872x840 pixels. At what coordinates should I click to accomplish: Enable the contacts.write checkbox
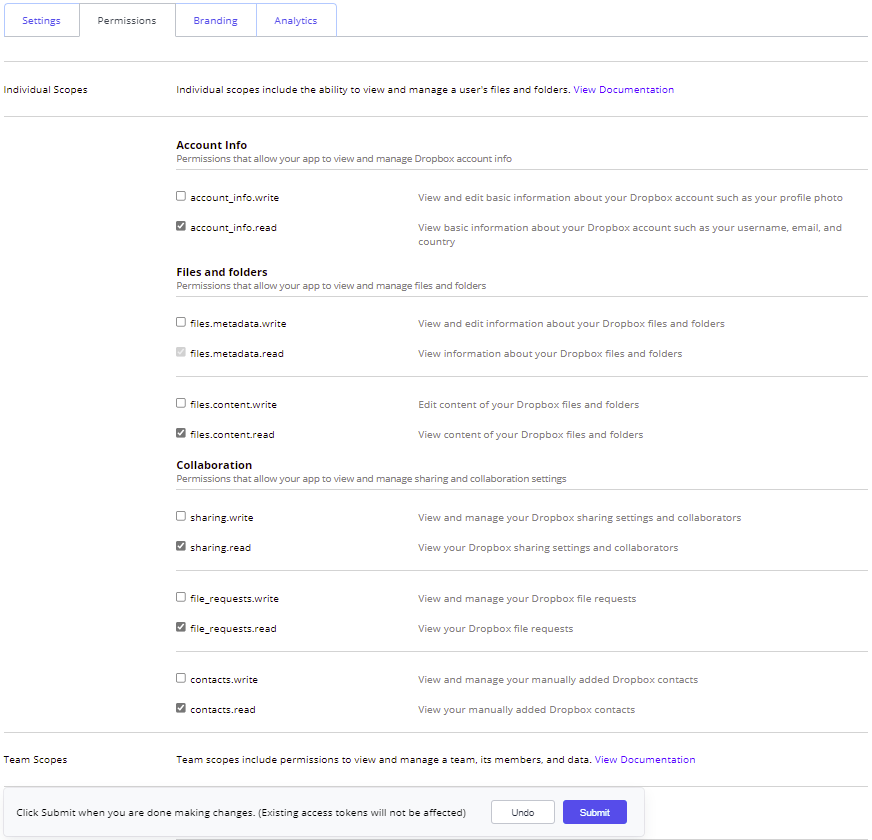tap(181, 679)
